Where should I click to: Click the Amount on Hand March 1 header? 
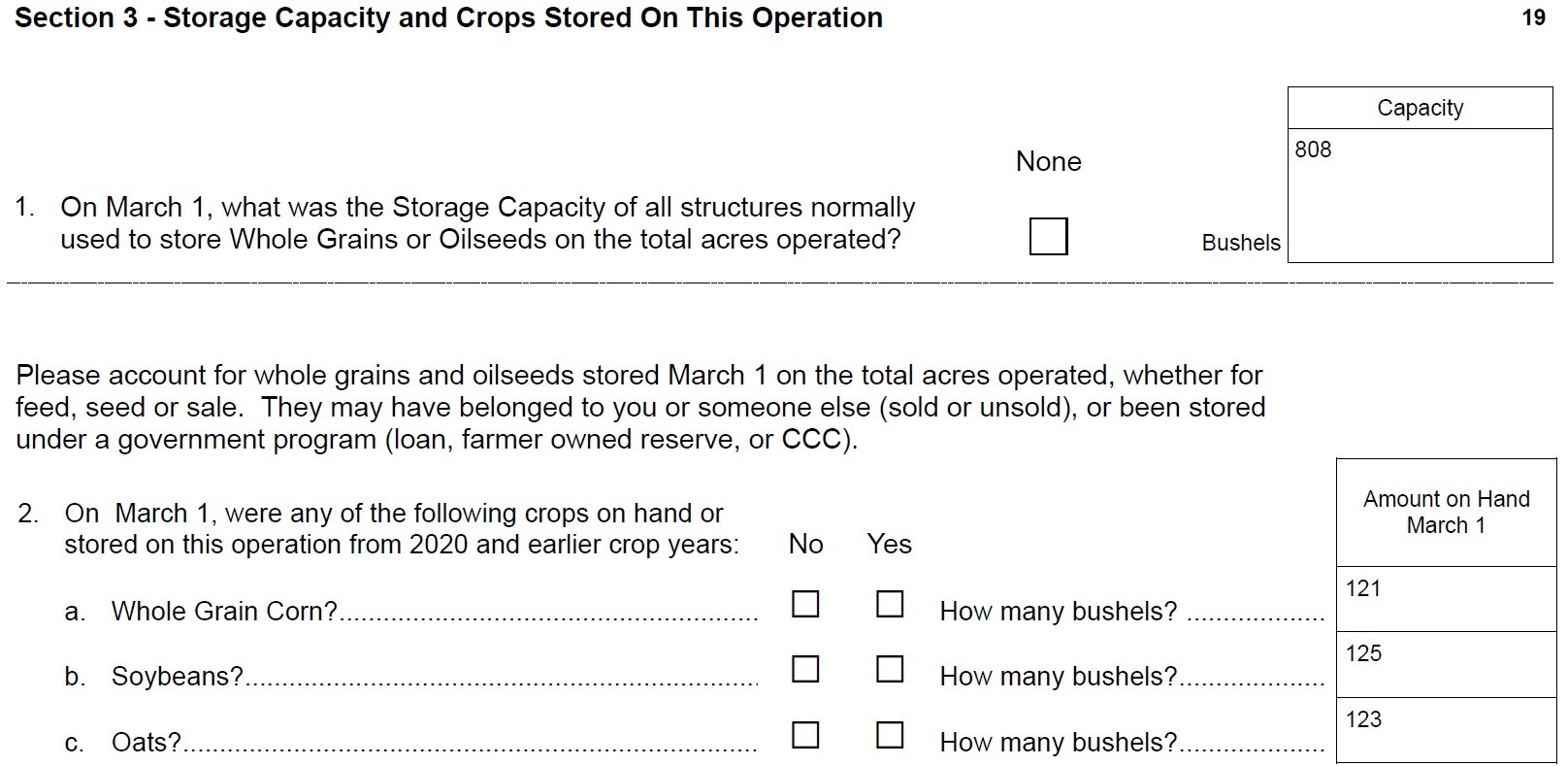pyautogui.click(x=1446, y=512)
